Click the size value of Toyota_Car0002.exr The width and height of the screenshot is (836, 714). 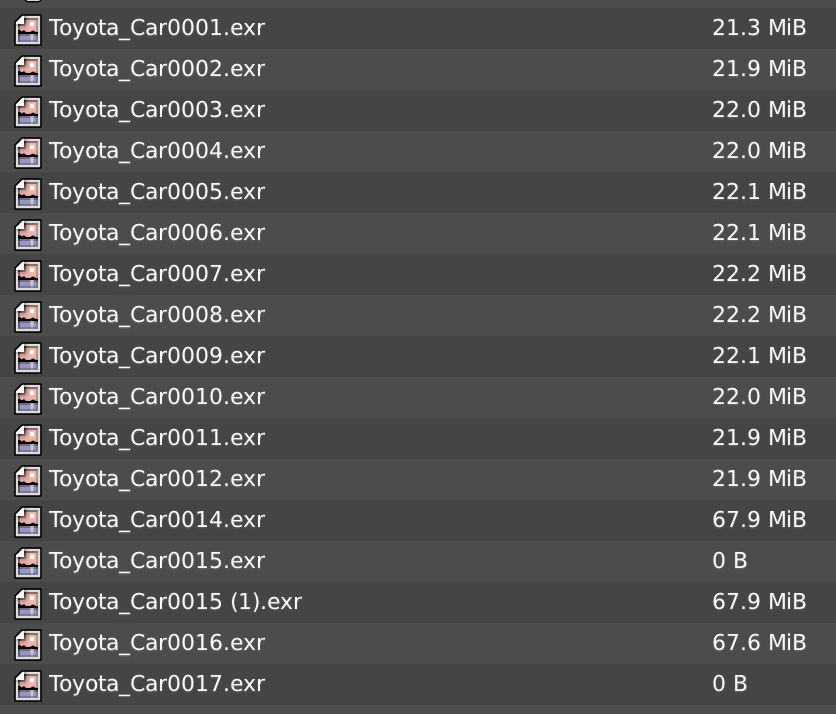[x=759, y=69]
